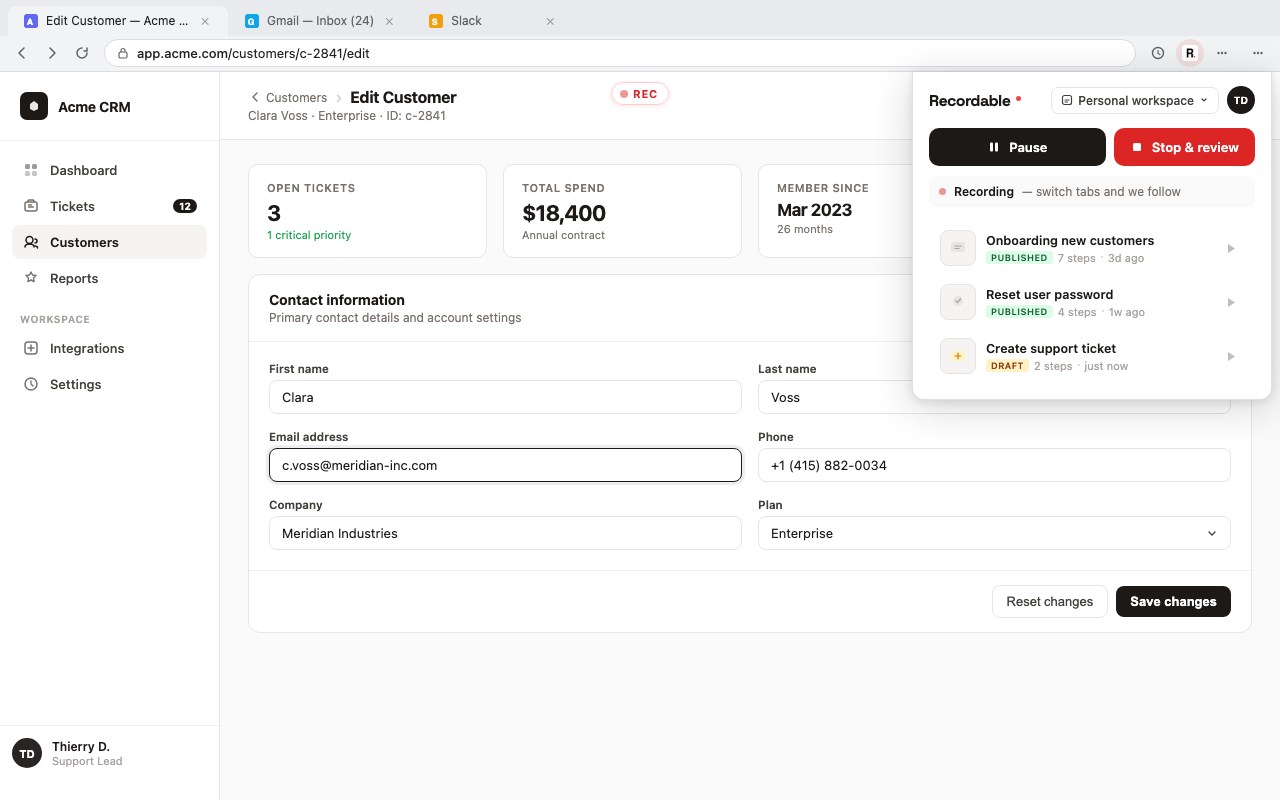Open Onboarding new customers workflow
The width and height of the screenshot is (1280, 800).
pos(1091,248)
